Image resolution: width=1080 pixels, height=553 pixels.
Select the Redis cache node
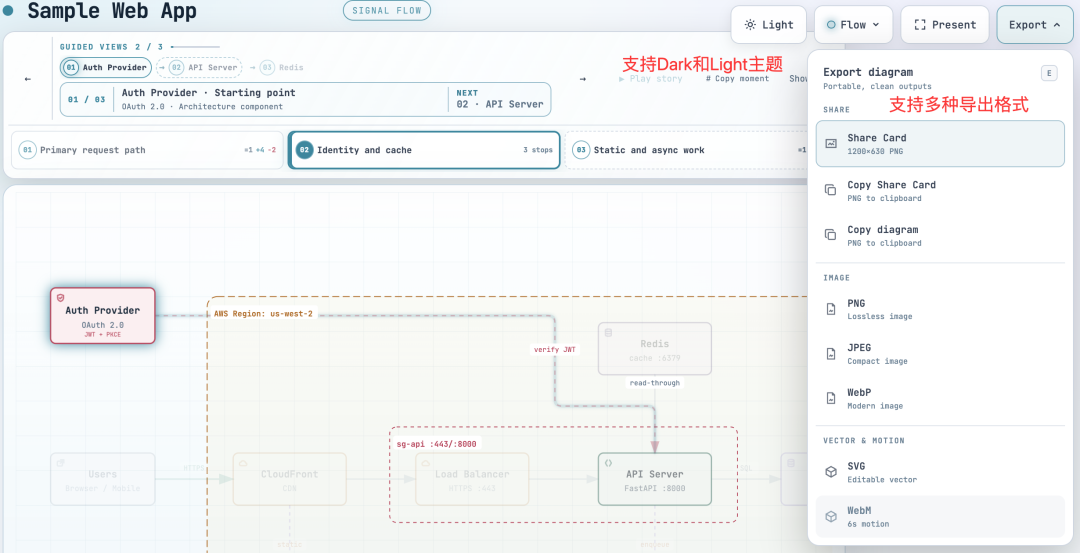click(654, 349)
